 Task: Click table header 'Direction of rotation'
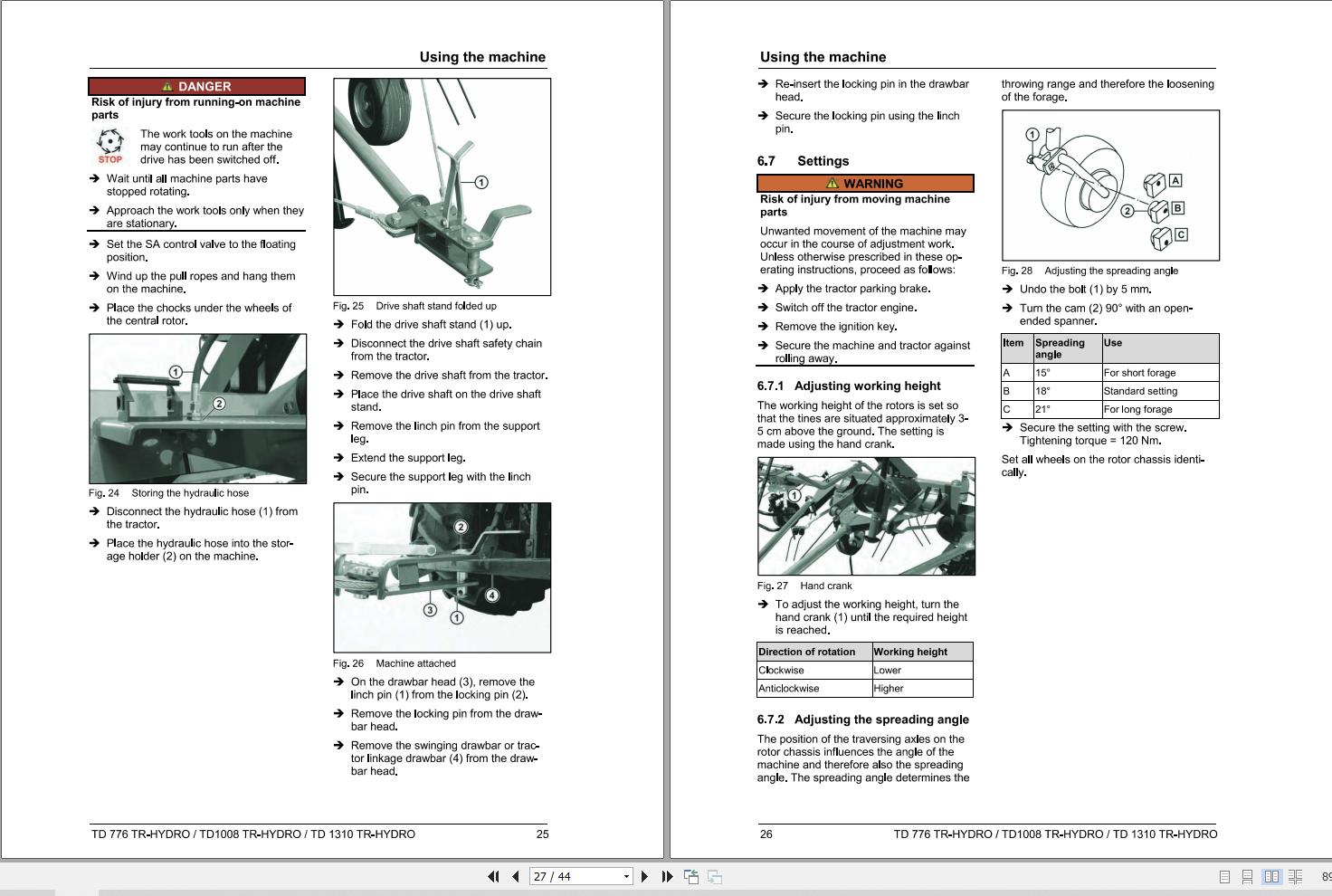813,652
